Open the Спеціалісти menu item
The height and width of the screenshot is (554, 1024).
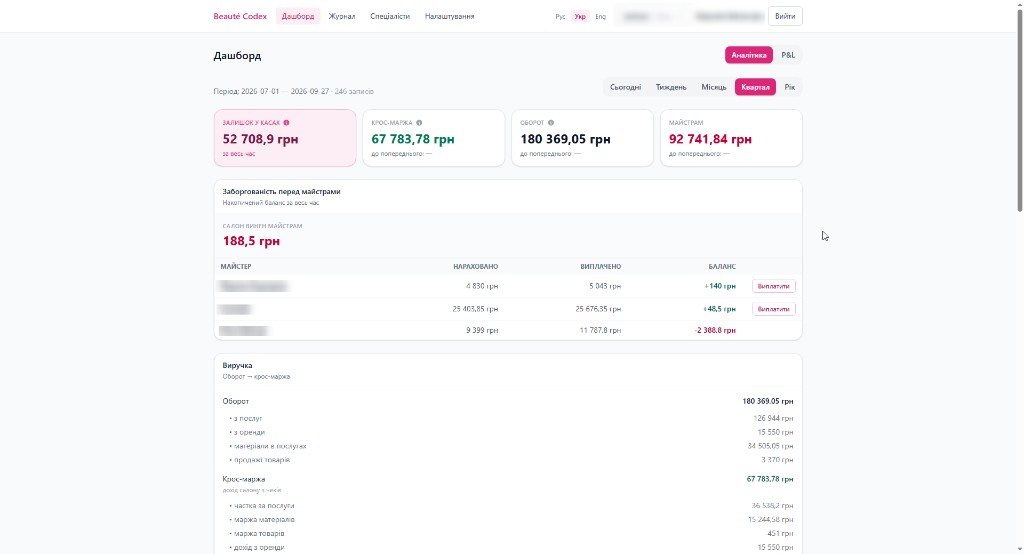[x=390, y=16]
